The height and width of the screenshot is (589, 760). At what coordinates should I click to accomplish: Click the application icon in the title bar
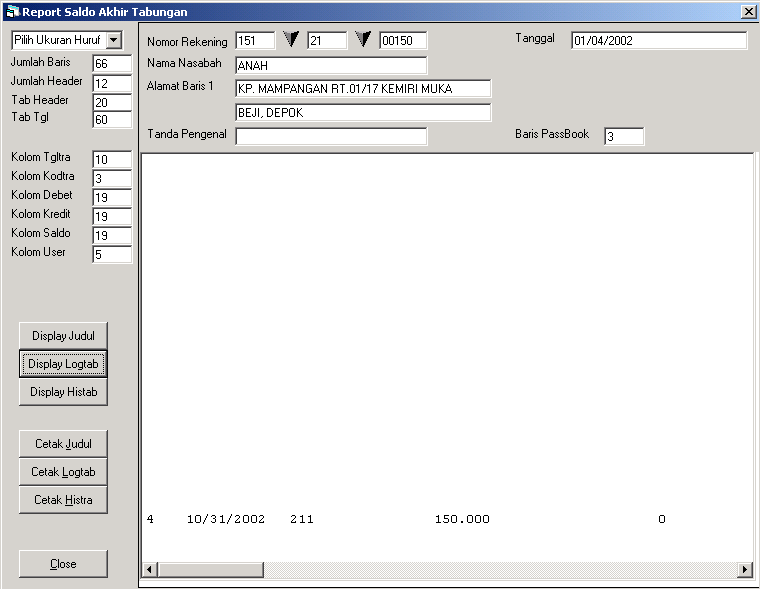13,11
